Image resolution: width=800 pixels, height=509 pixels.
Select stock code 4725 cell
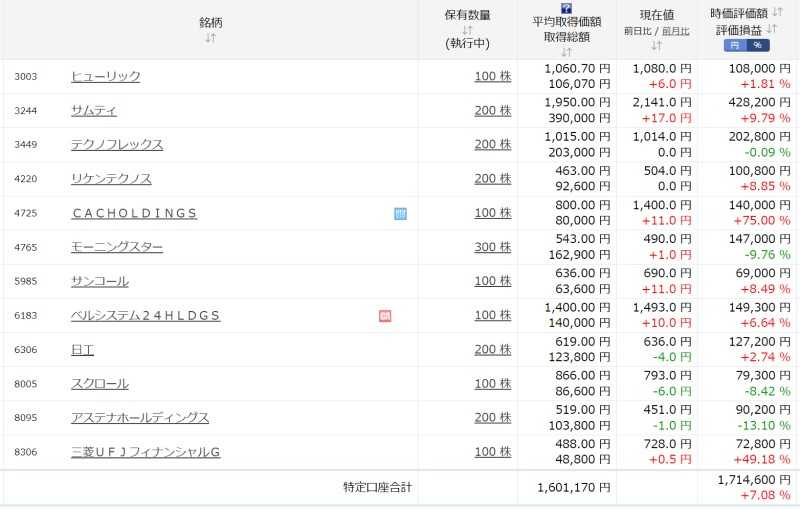[x=26, y=213]
